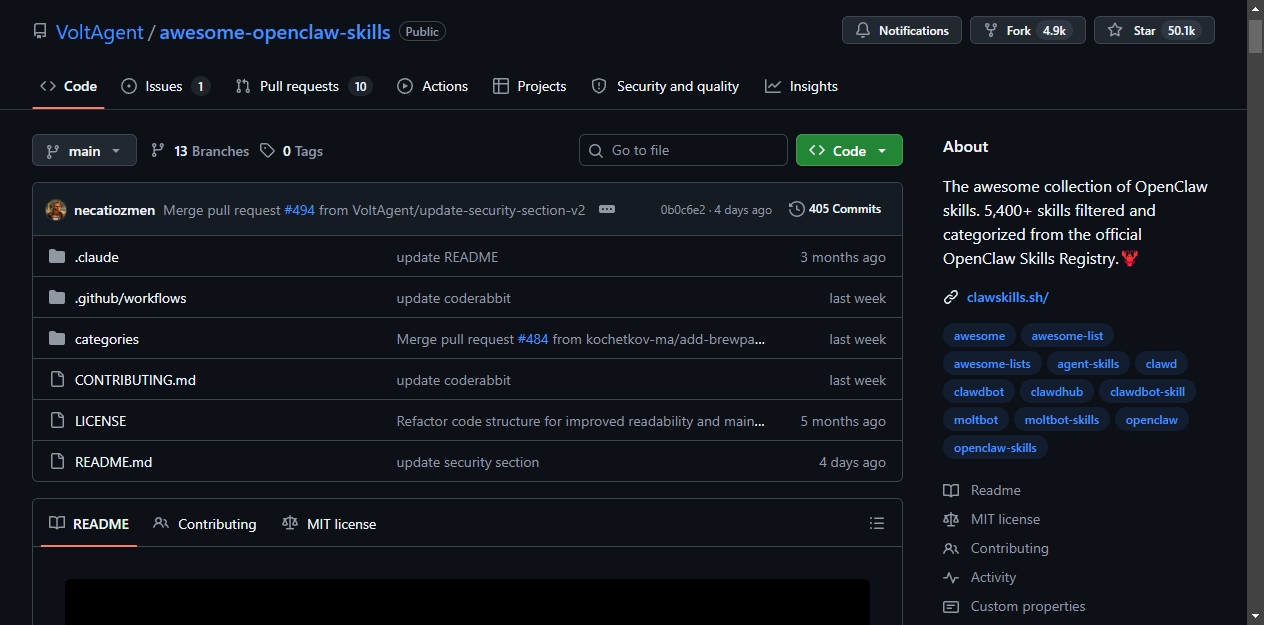
Task: Click the .github/workflows folder icon
Action: (x=57, y=298)
